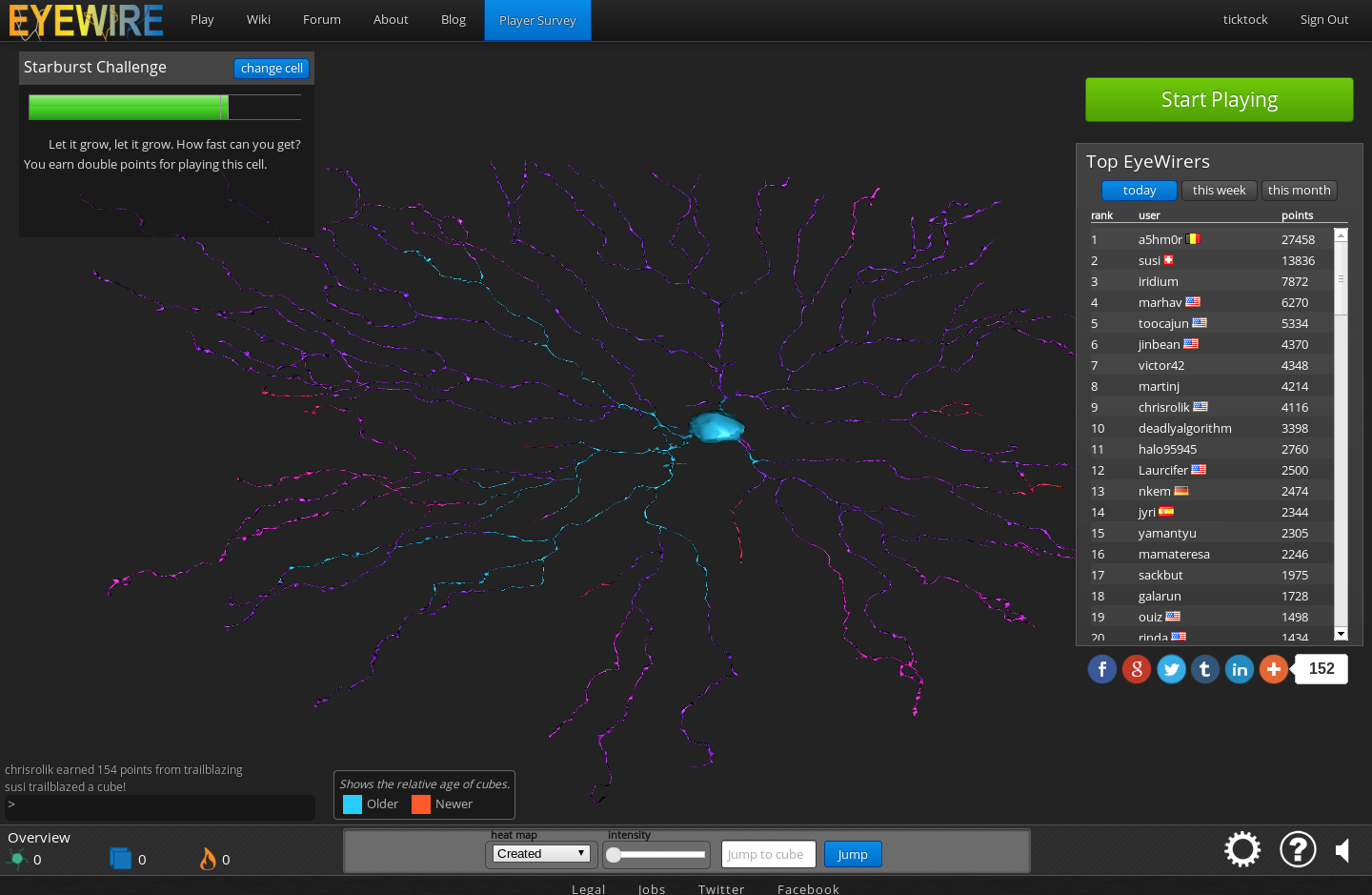The width and height of the screenshot is (1372, 895).
Task: Adjust the heat map intensity slider
Action: 657,855
